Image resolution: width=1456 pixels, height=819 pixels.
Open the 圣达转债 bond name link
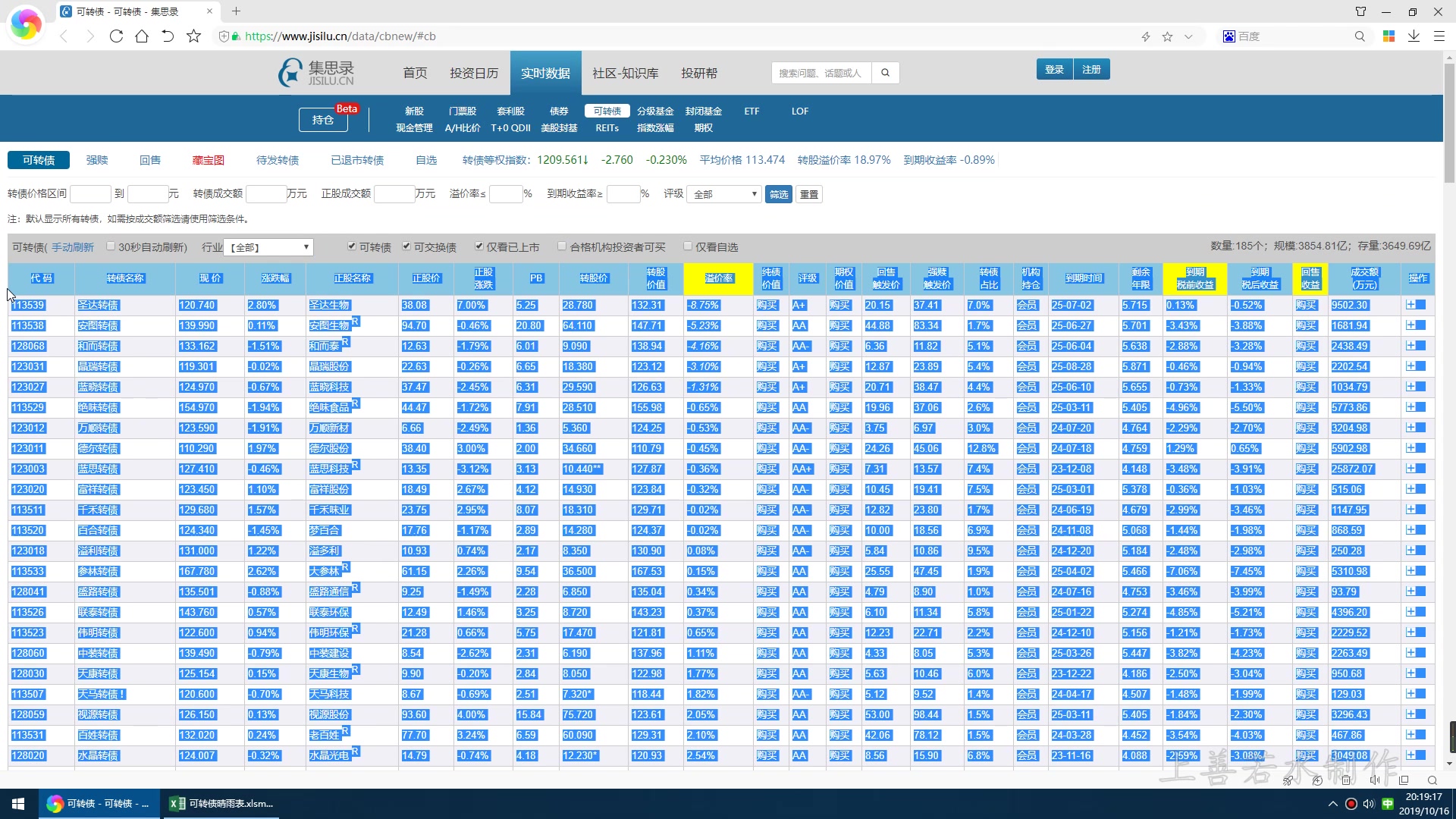pyautogui.click(x=98, y=305)
